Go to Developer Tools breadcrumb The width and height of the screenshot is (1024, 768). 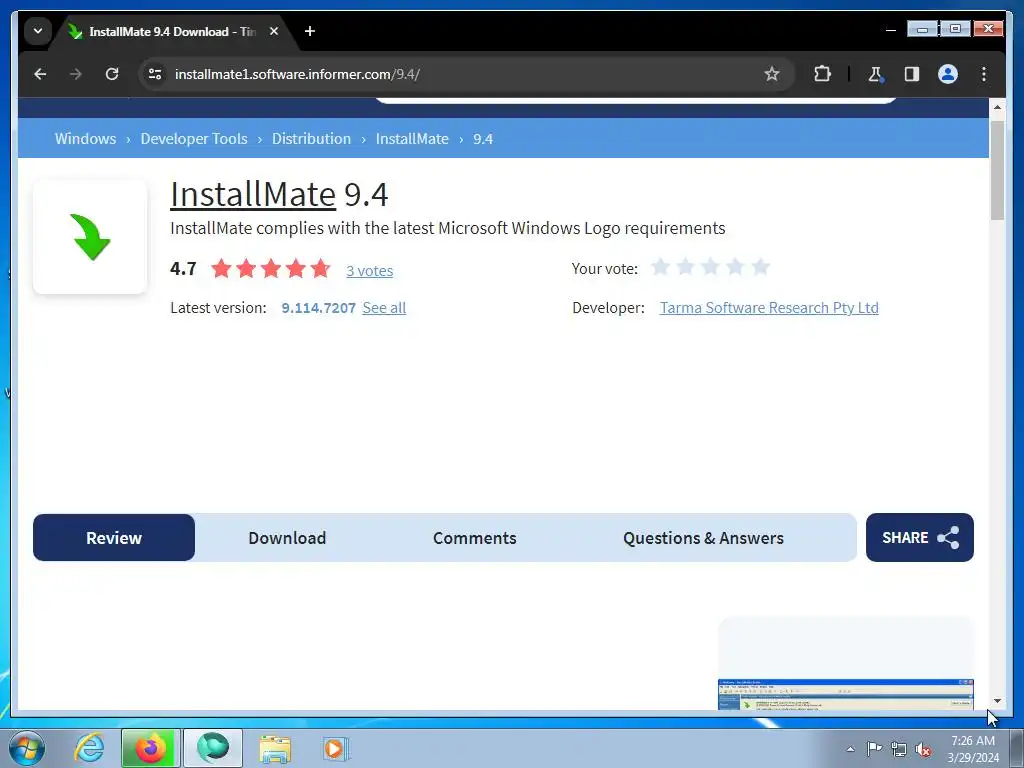[194, 138]
